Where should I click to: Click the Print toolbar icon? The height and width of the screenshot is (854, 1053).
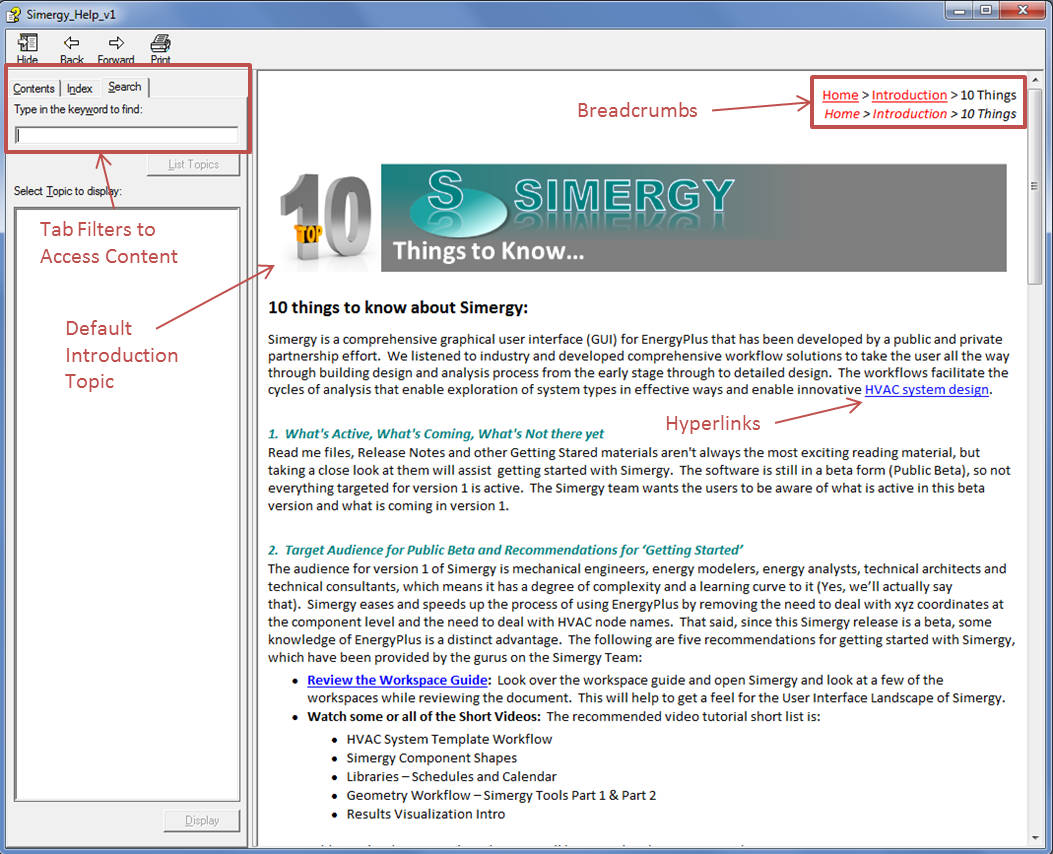[160, 43]
